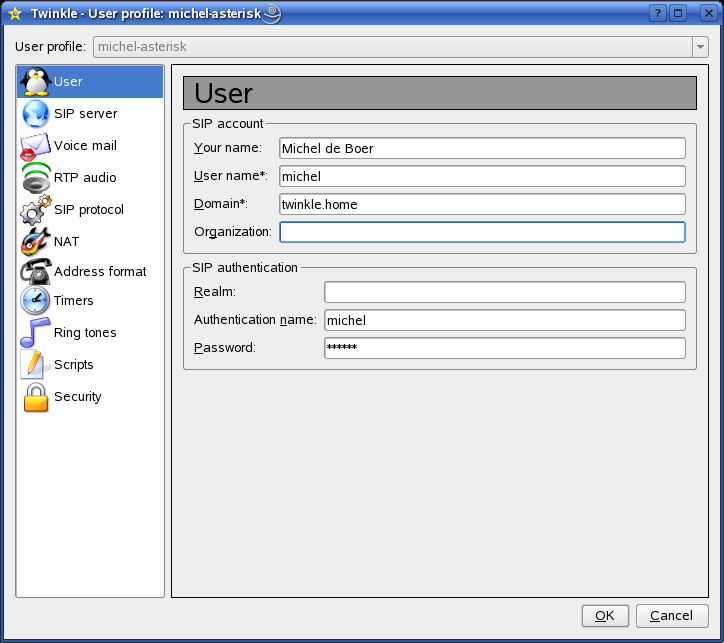
Task: Click the title bar help question mark button
Action: (657, 14)
